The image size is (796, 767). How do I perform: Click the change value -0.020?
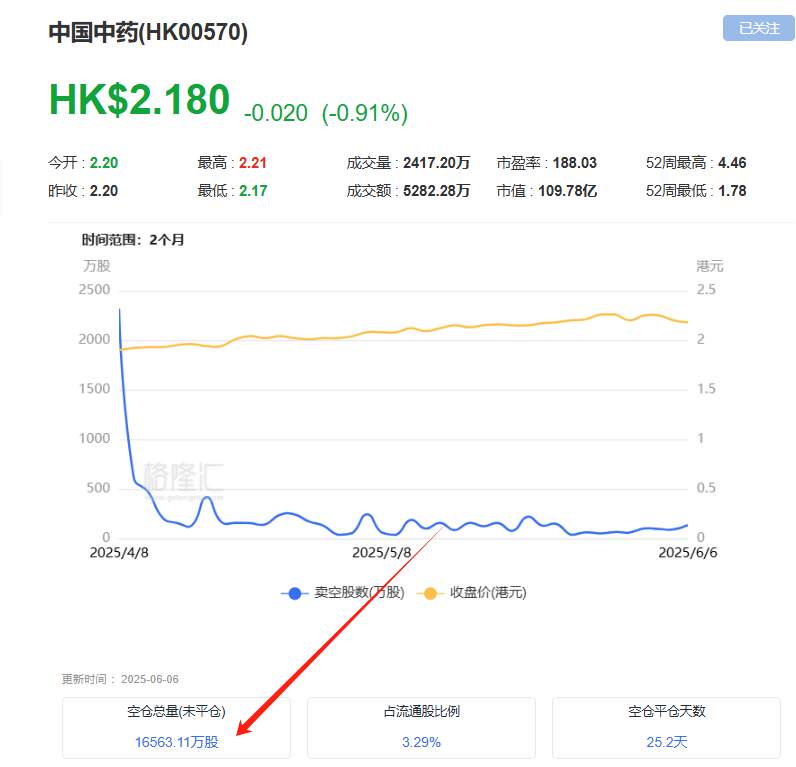(276, 113)
